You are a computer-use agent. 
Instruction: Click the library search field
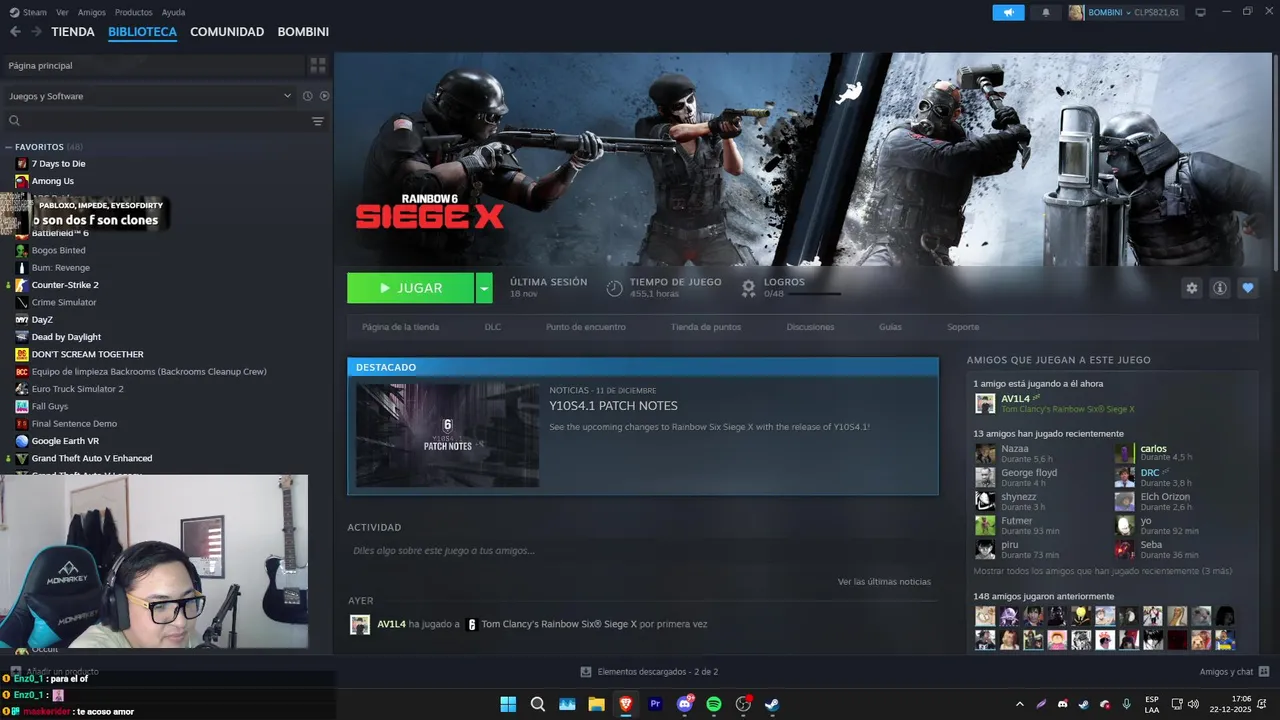[156, 121]
